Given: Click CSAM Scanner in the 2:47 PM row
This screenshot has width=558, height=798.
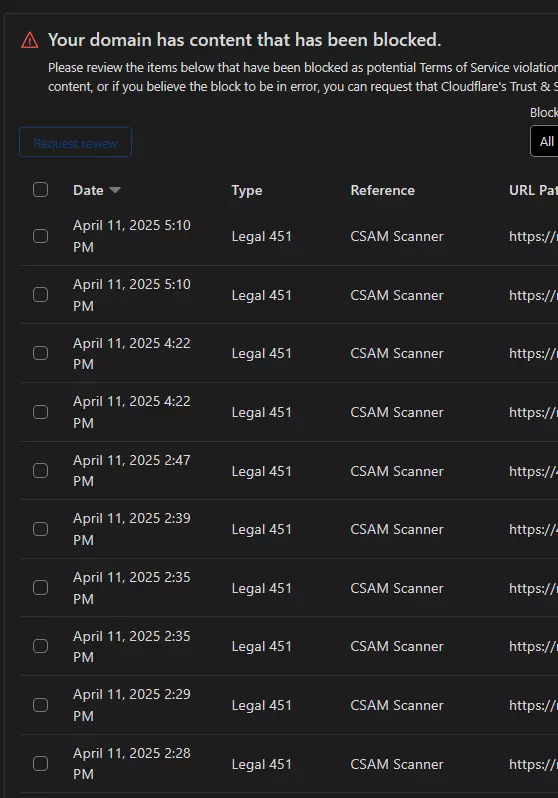Looking at the screenshot, I should [x=397, y=471].
